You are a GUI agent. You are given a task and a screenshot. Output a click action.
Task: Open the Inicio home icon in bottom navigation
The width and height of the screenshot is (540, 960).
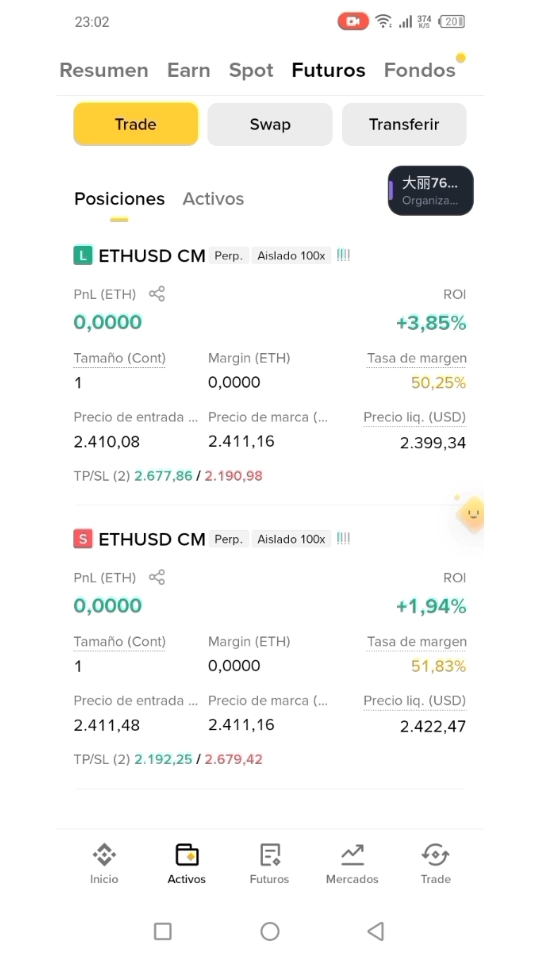tap(104, 855)
